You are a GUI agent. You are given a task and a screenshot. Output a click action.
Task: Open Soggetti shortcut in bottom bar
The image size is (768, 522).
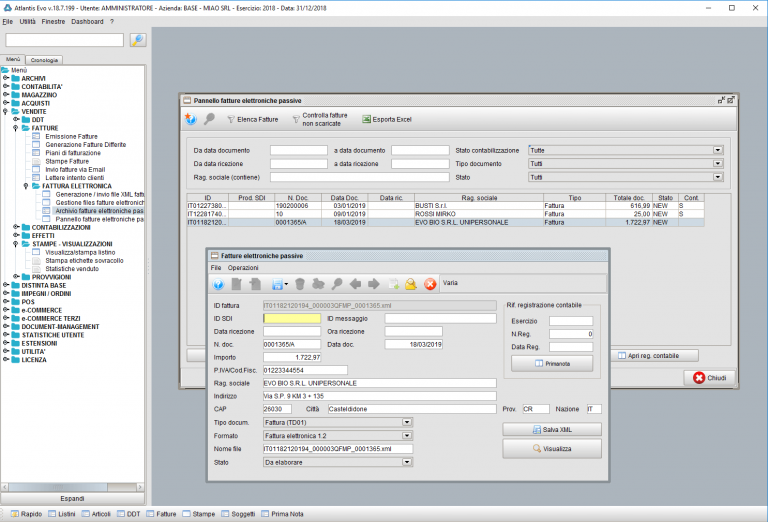pyautogui.click(x=238, y=514)
